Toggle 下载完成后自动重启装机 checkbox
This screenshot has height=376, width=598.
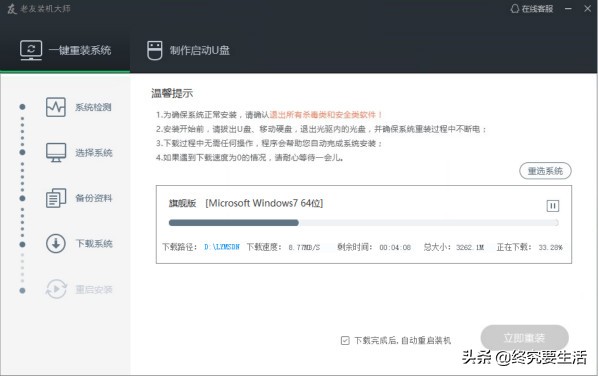[x=345, y=340]
